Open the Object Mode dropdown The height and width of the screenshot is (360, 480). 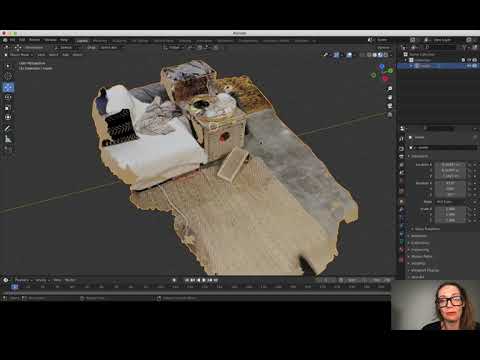tap(19, 55)
